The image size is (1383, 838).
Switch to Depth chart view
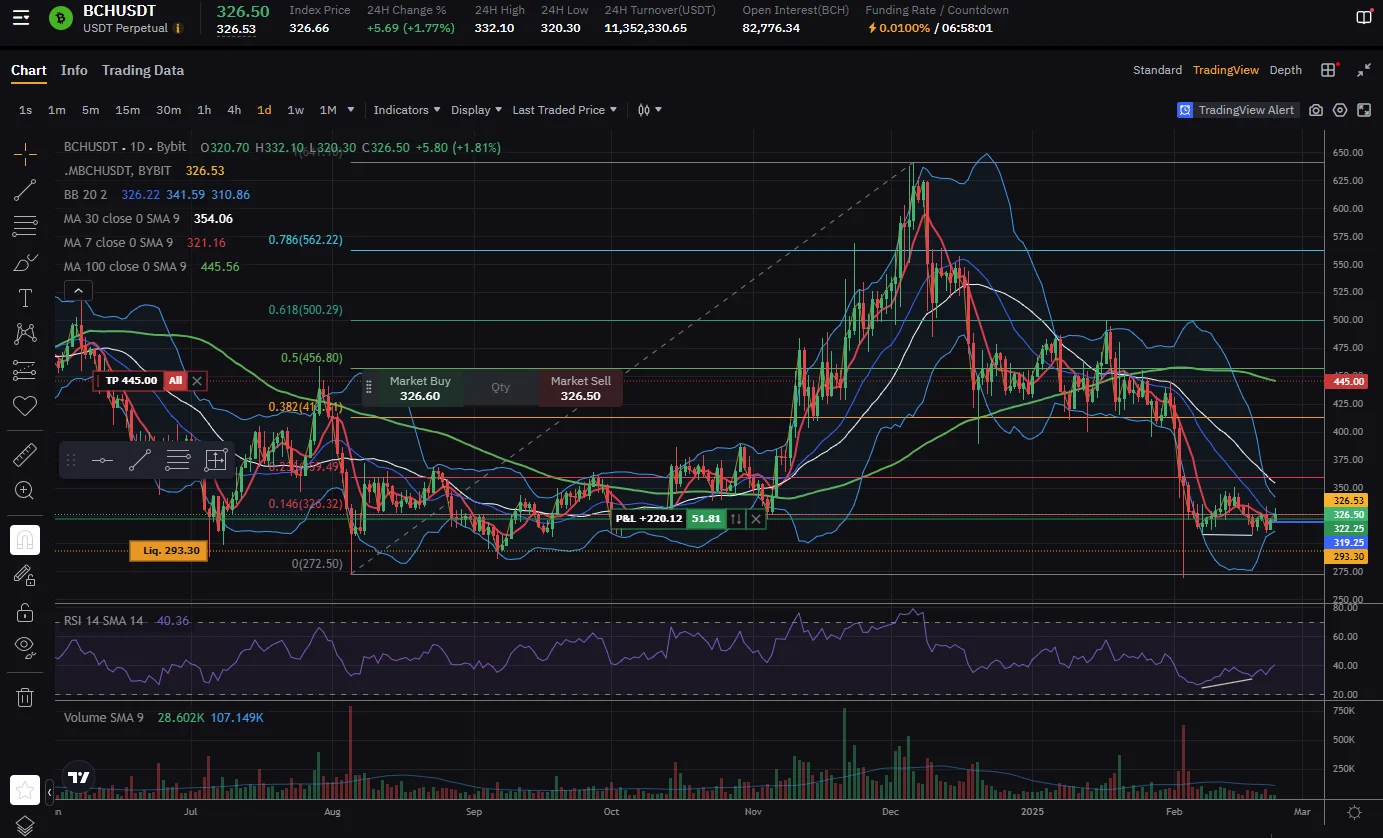(1285, 70)
